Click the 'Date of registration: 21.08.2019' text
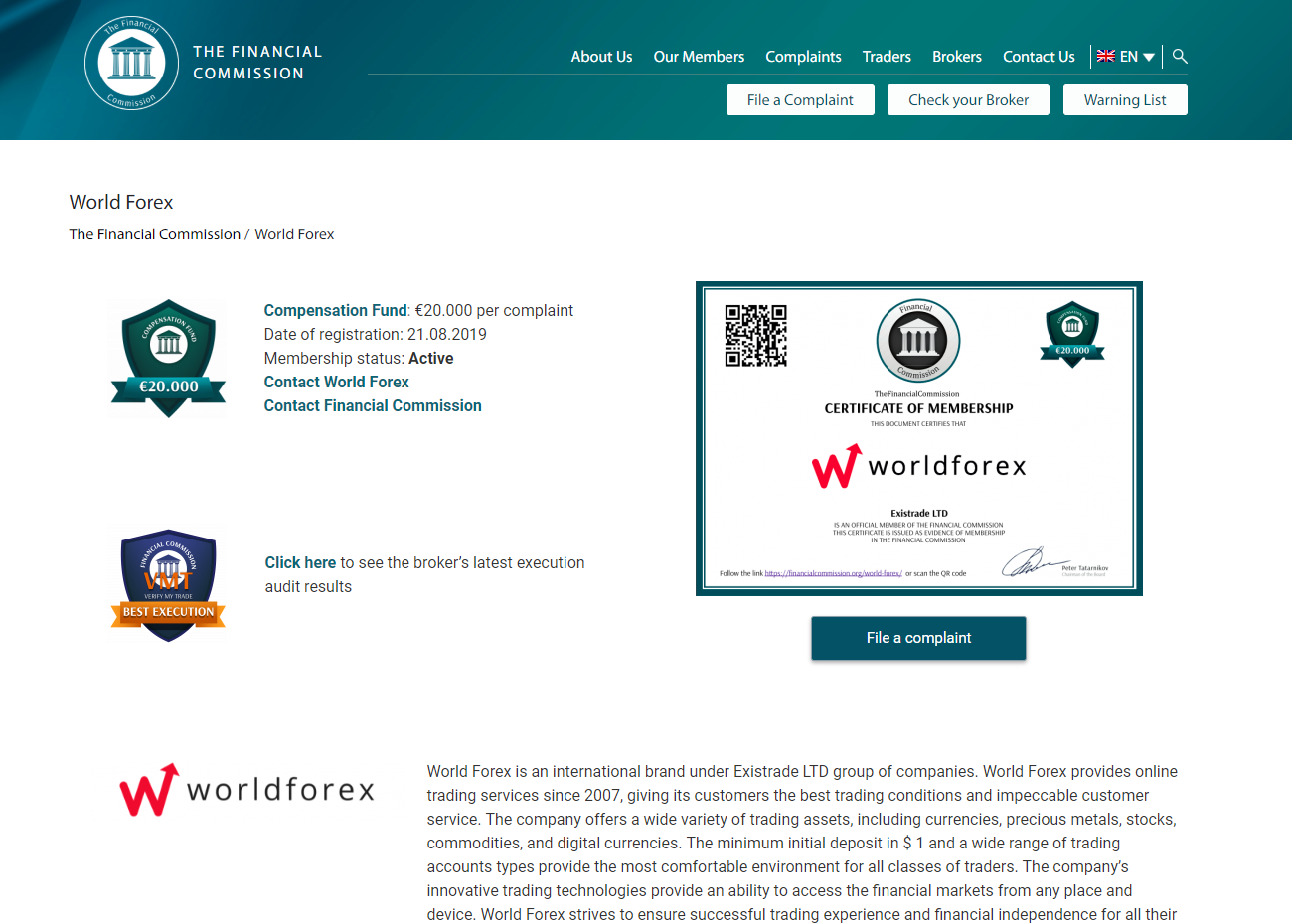1292x924 pixels. (x=376, y=335)
